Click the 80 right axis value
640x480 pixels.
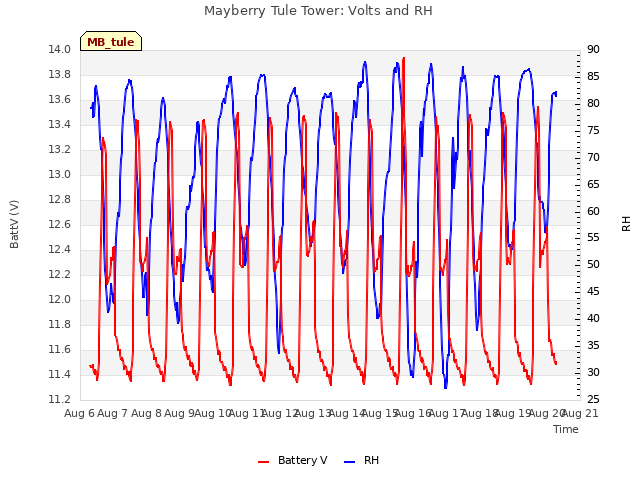pos(593,103)
